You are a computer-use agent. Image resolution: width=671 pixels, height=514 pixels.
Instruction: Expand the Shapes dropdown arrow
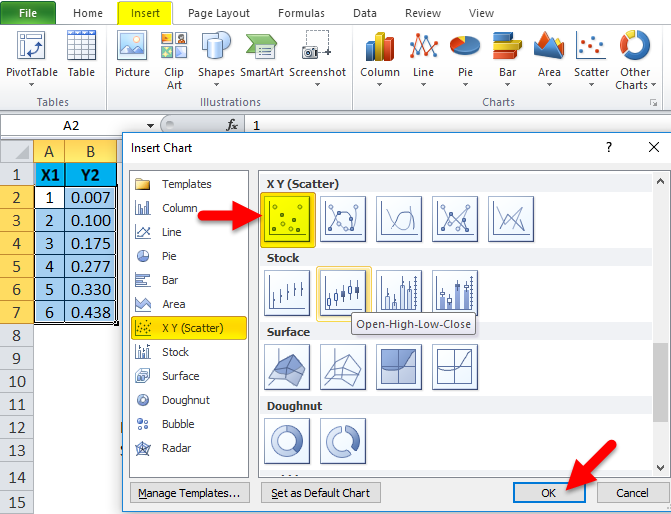tap(216, 85)
